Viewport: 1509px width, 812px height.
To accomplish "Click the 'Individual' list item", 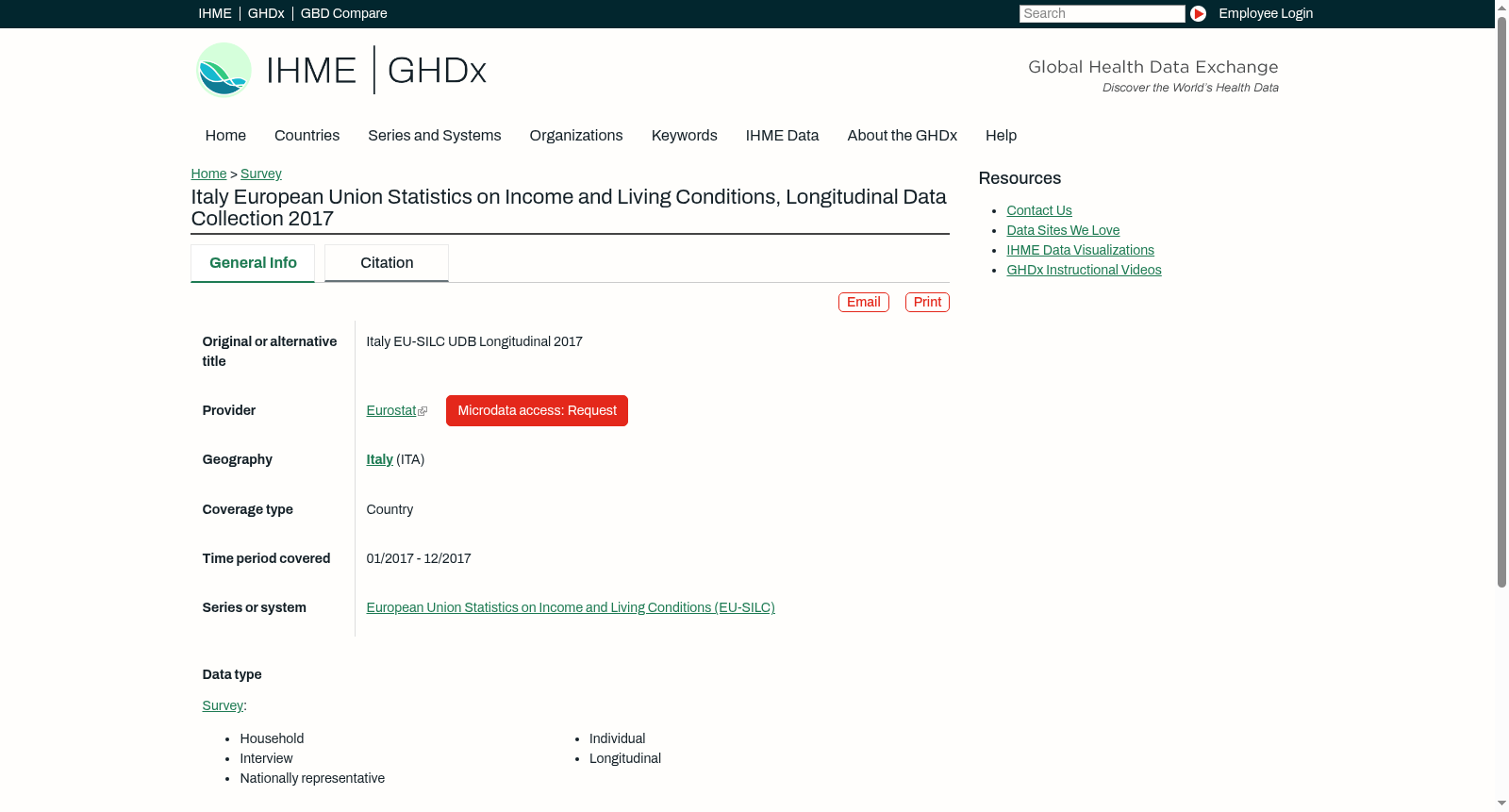I will click(x=618, y=738).
